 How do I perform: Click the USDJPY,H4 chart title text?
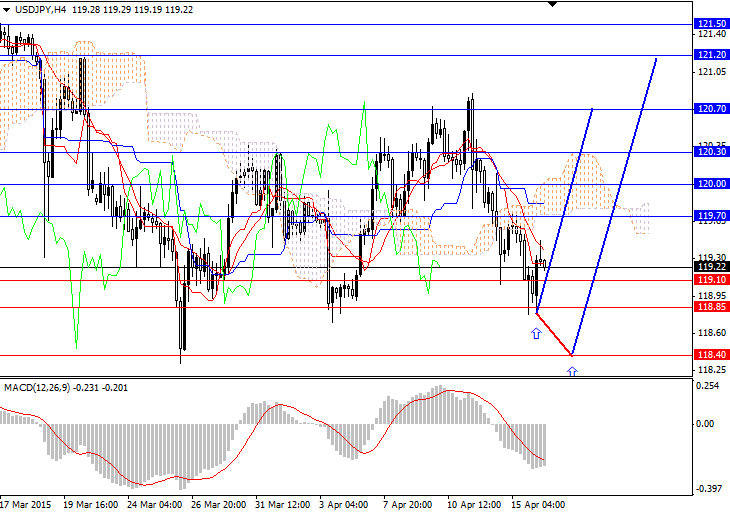click(x=41, y=10)
